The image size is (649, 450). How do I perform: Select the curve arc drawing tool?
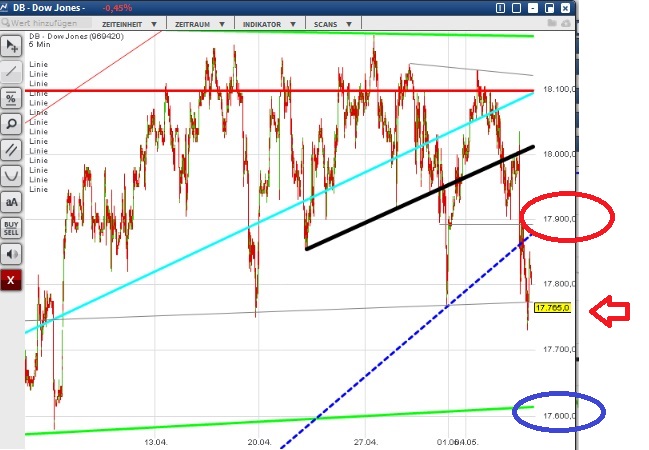click(x=11, y=176)
